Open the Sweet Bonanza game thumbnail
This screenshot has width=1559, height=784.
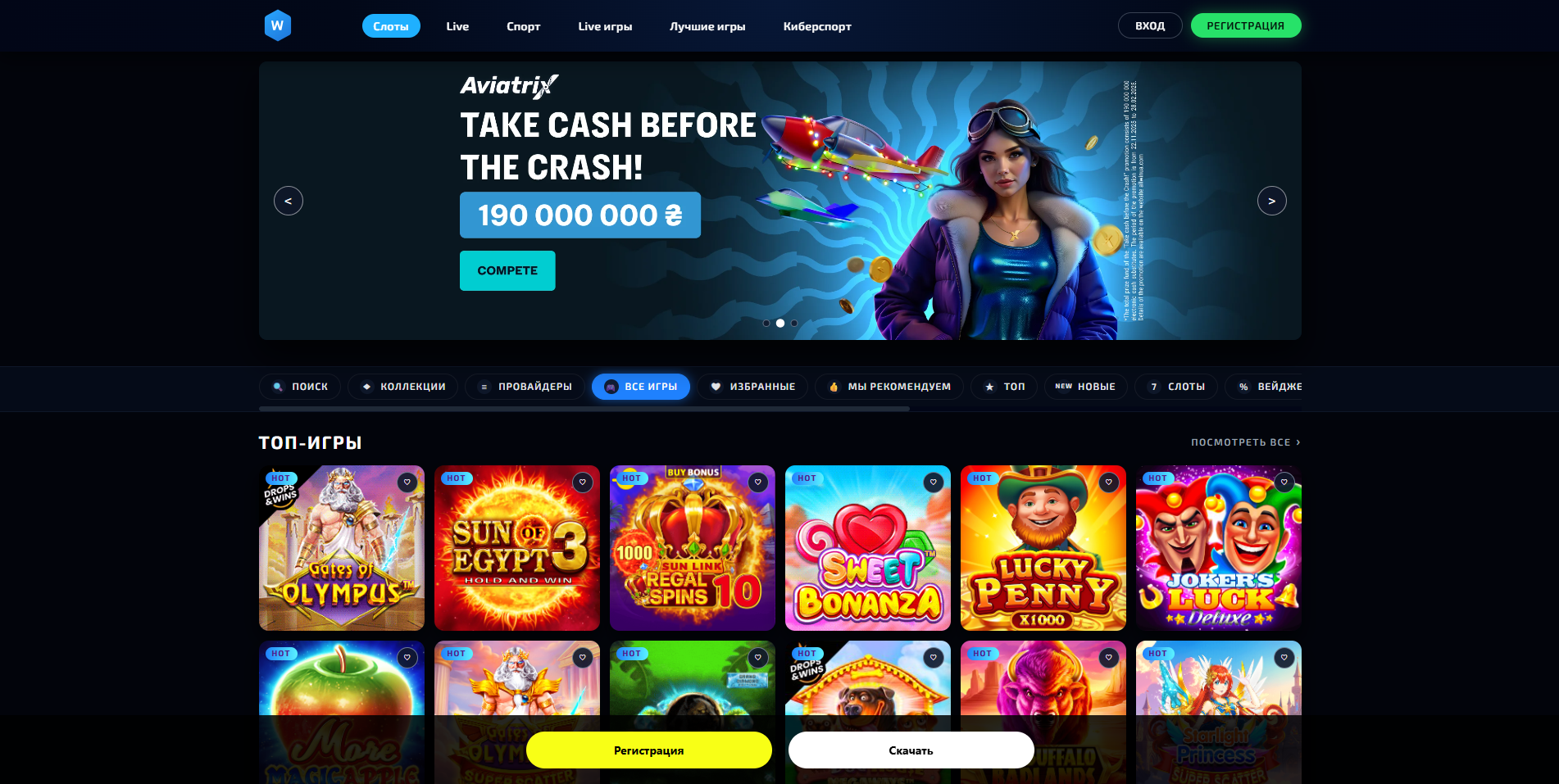868,548
